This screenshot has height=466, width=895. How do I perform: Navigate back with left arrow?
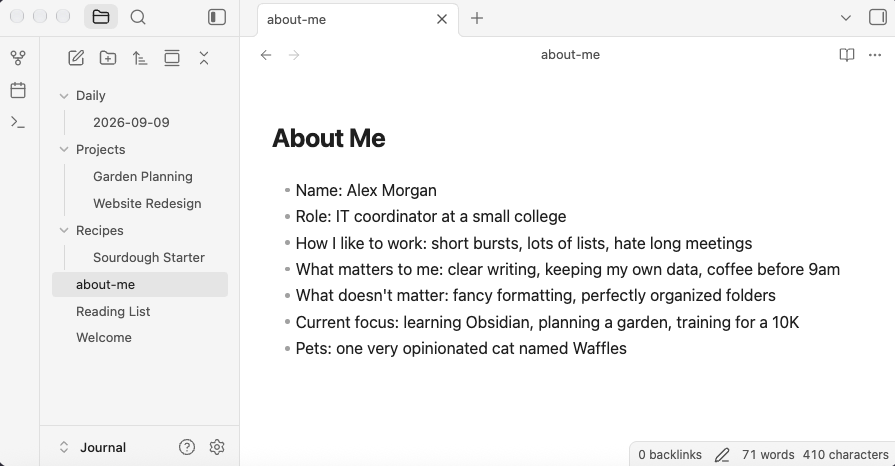[266, 55]
